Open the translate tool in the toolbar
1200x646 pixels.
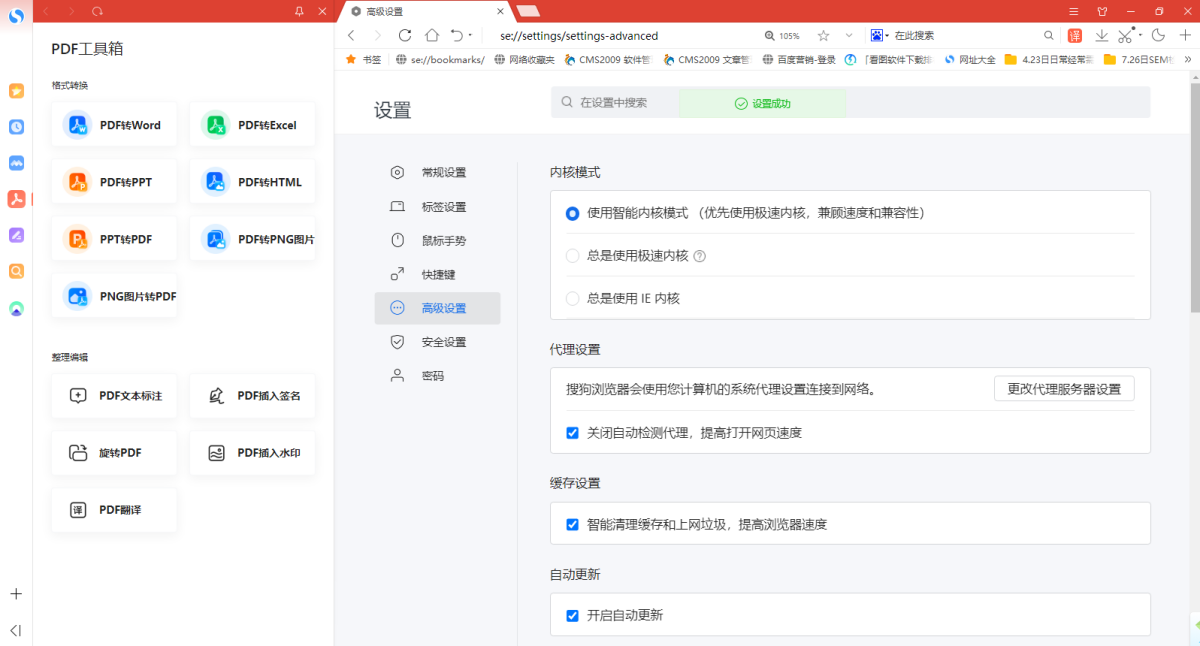tap(1075, 35)
